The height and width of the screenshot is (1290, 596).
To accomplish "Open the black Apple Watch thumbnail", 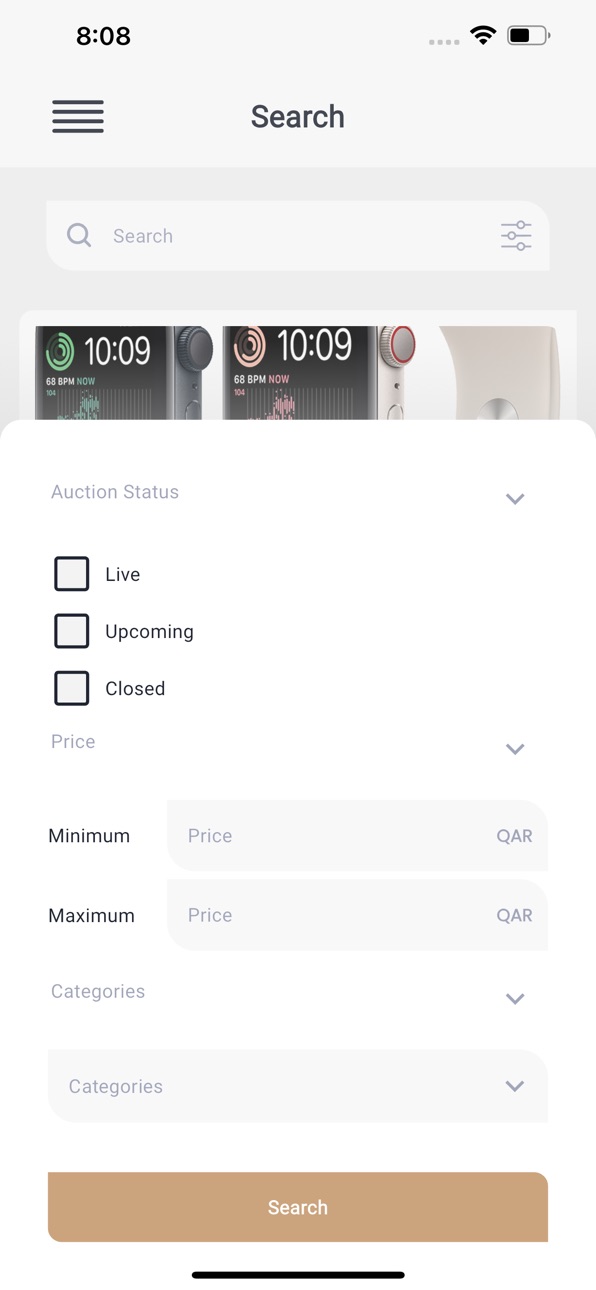I will tap(125, 372).
